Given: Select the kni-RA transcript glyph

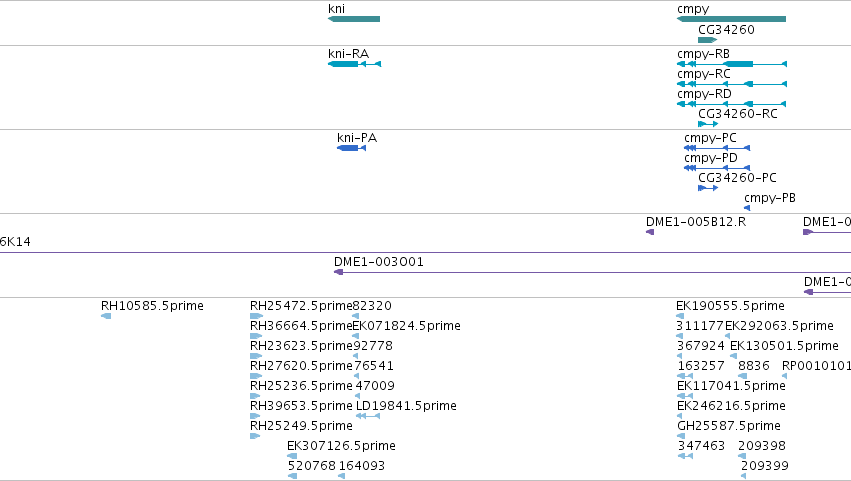Looking at the screenshot, I should tap(354, 64).
